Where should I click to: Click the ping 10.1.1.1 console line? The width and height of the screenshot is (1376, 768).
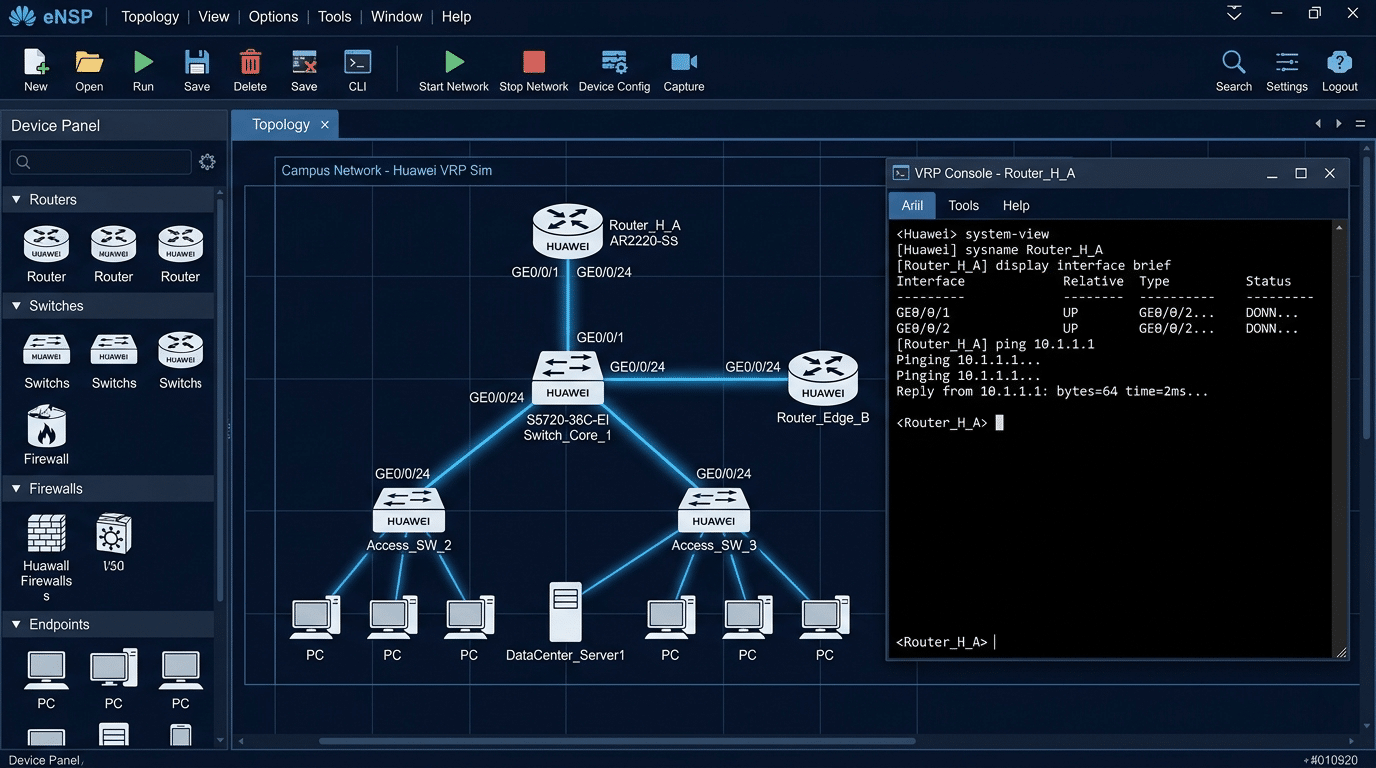click(996, 344)
